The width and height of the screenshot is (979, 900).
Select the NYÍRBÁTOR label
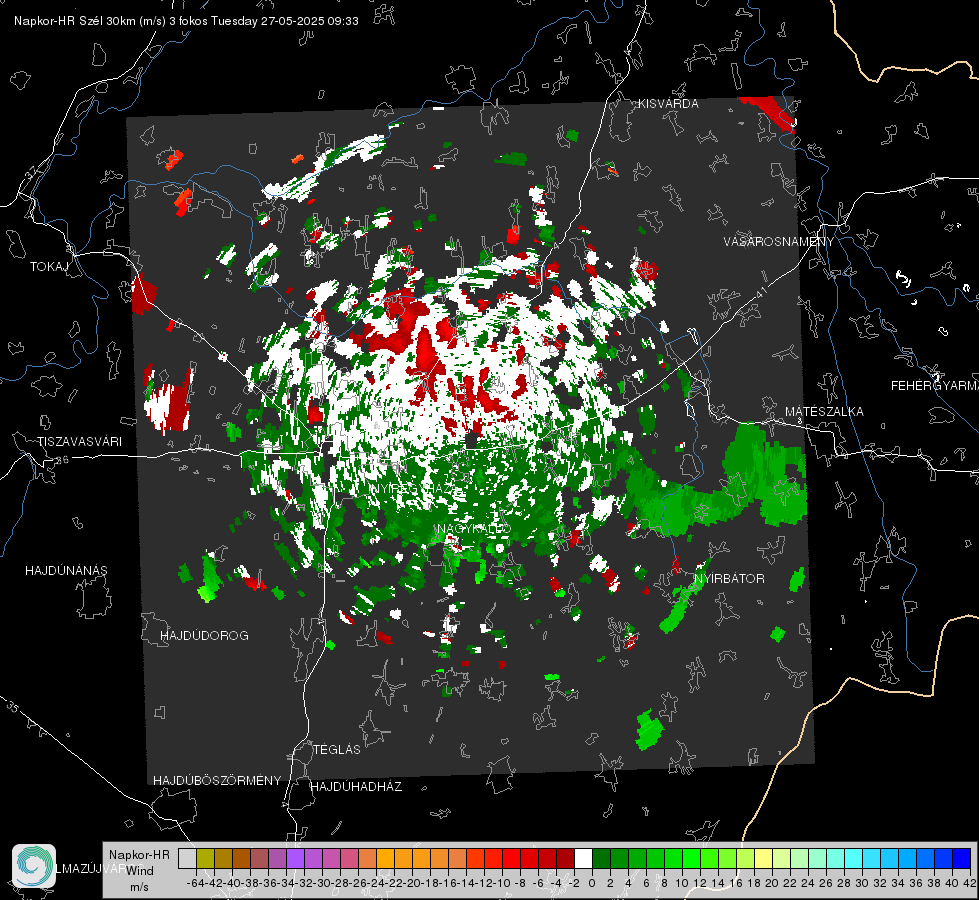click(729, 578)
